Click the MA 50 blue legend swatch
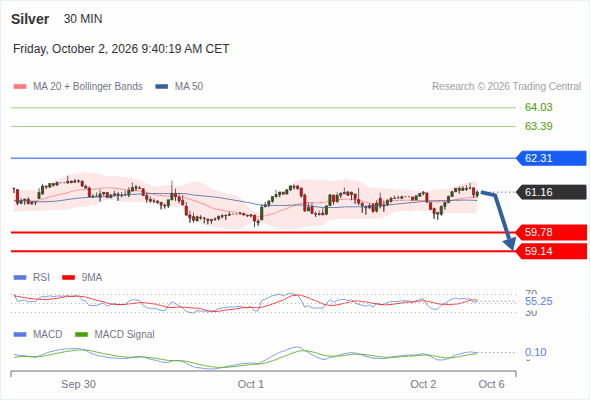 coord(162,87)
